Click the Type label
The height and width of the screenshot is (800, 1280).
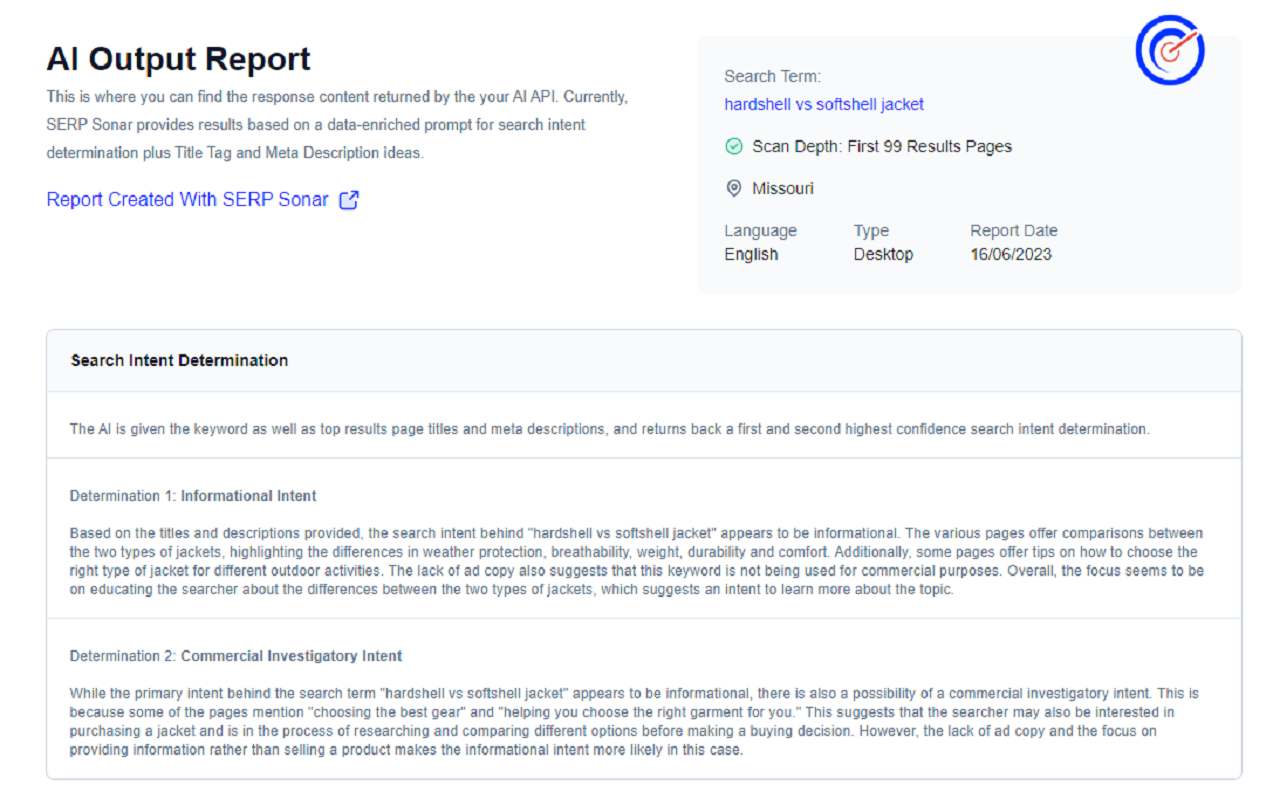(871, 231)
